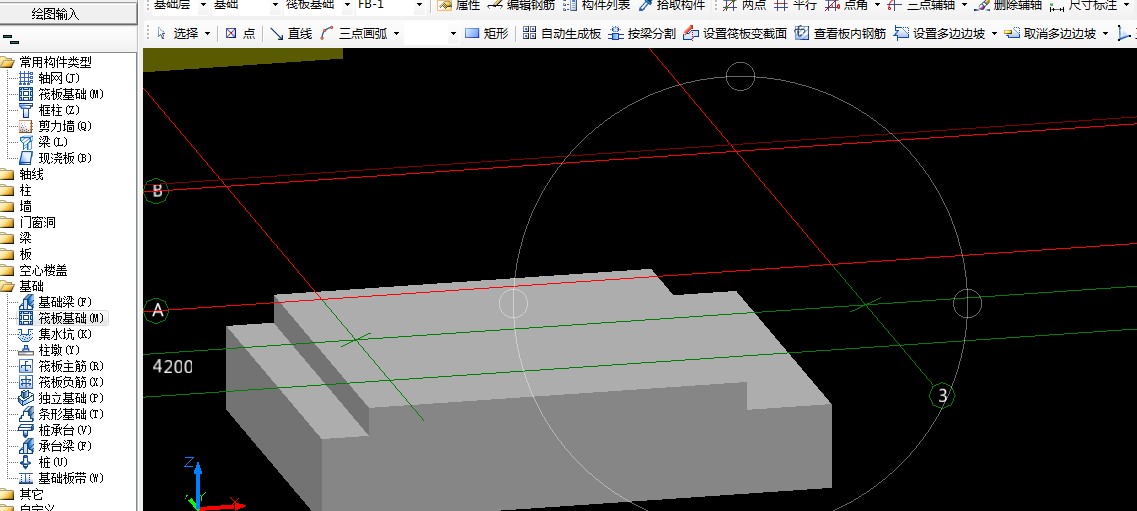Click 取消多边边坡 to cancel slopes
Image resolution: width=1137 pixels, height=511 pixels.
(x=1051, y=33)
